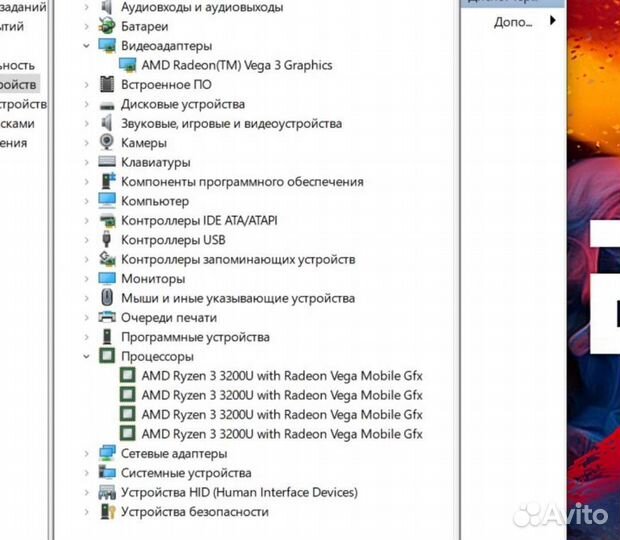The width and height of the screenshot is (620, 540).
Task: Click the AMD Radeon Vega 3 Graphics icon
Action: [127, 65]
